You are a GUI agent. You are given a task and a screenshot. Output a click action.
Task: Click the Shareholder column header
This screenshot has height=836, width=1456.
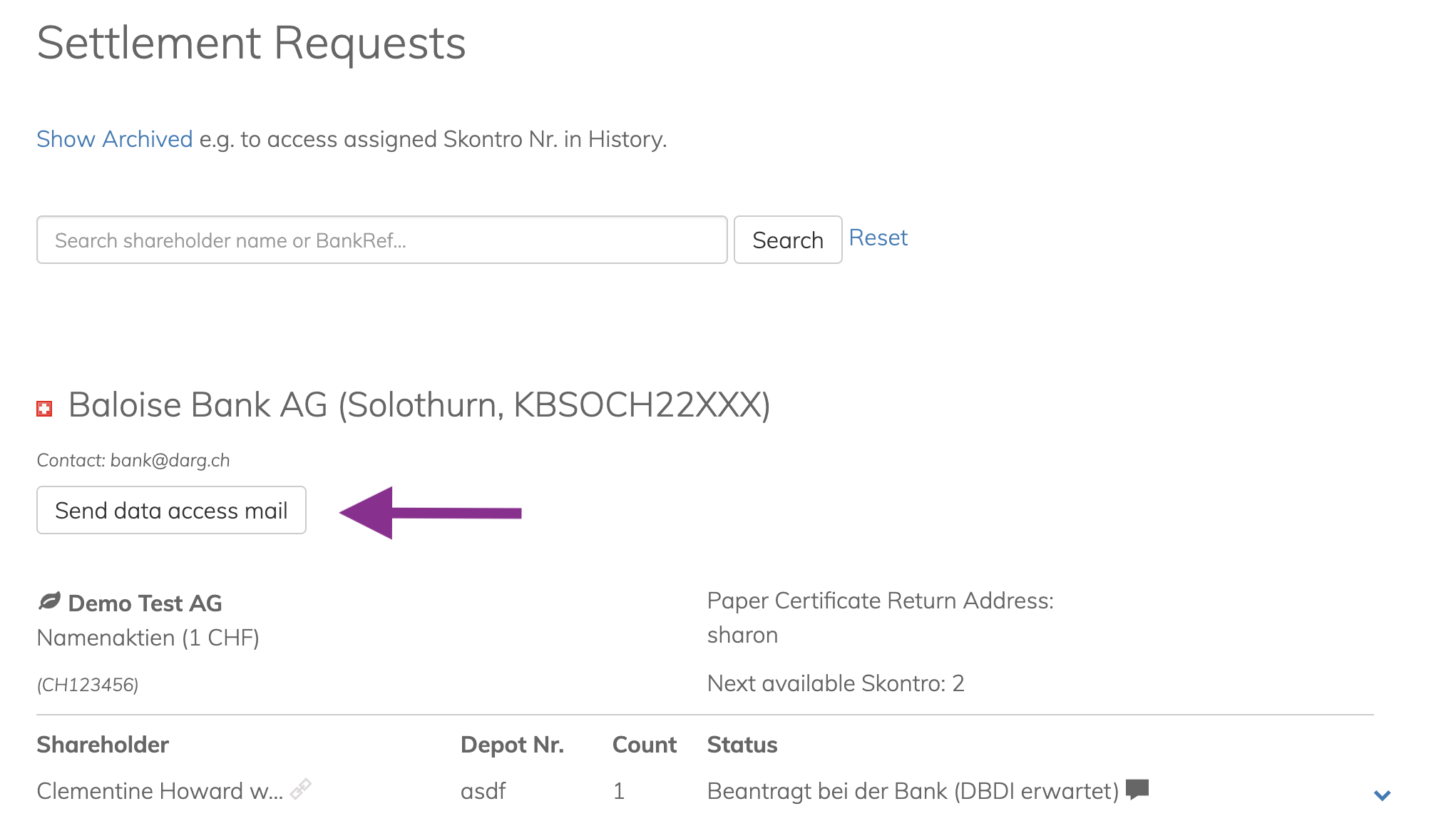[103, 745]
